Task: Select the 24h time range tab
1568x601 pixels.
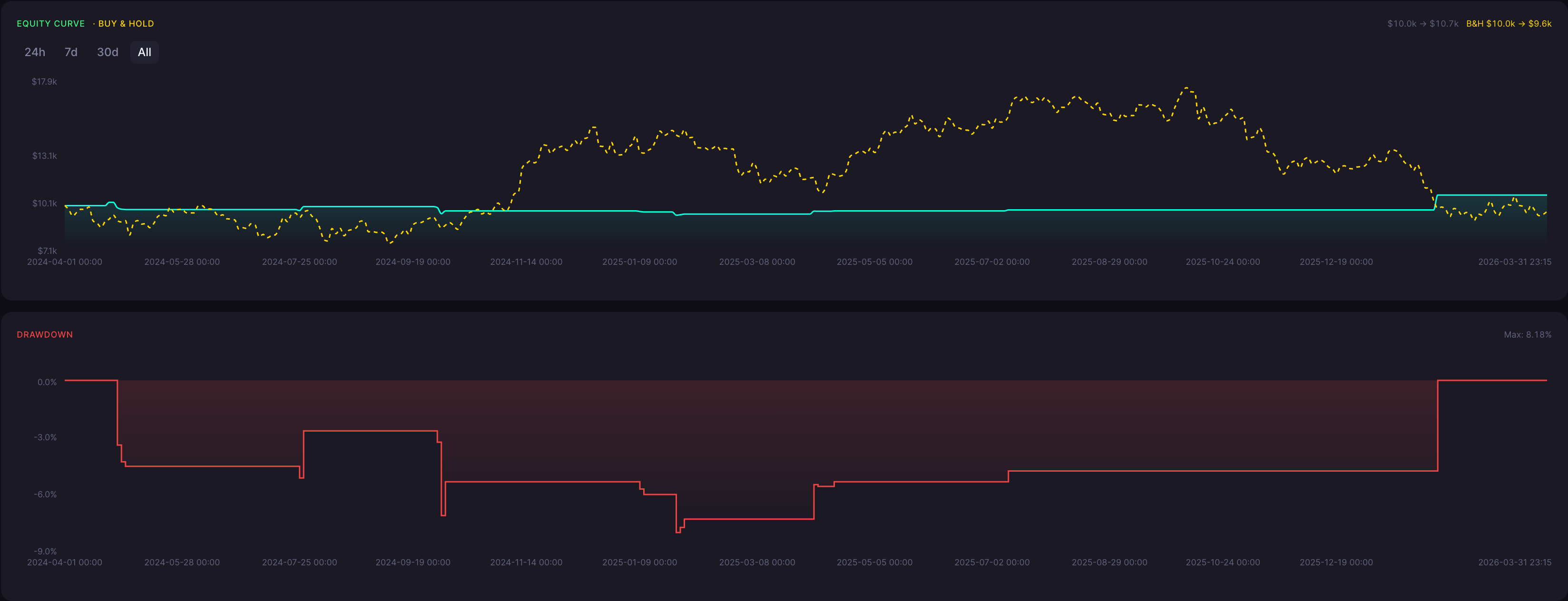Action: (35, 52)
